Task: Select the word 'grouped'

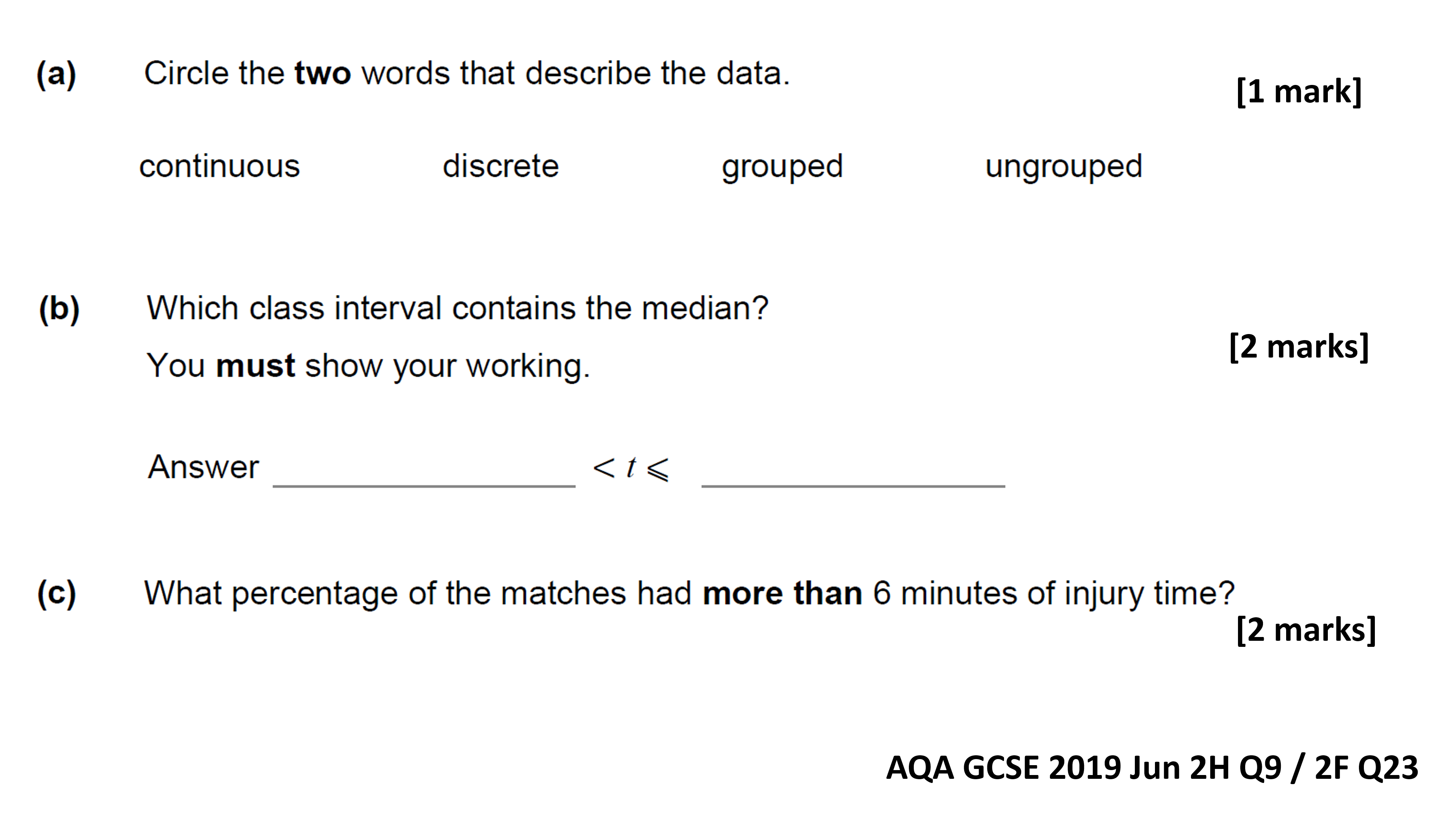Action: coord(782,168)
